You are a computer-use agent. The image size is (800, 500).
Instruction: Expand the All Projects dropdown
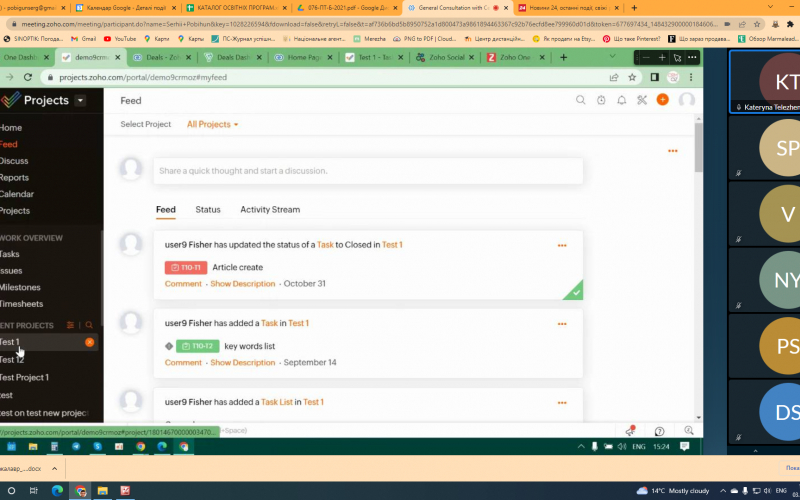[x=212, y=124]
